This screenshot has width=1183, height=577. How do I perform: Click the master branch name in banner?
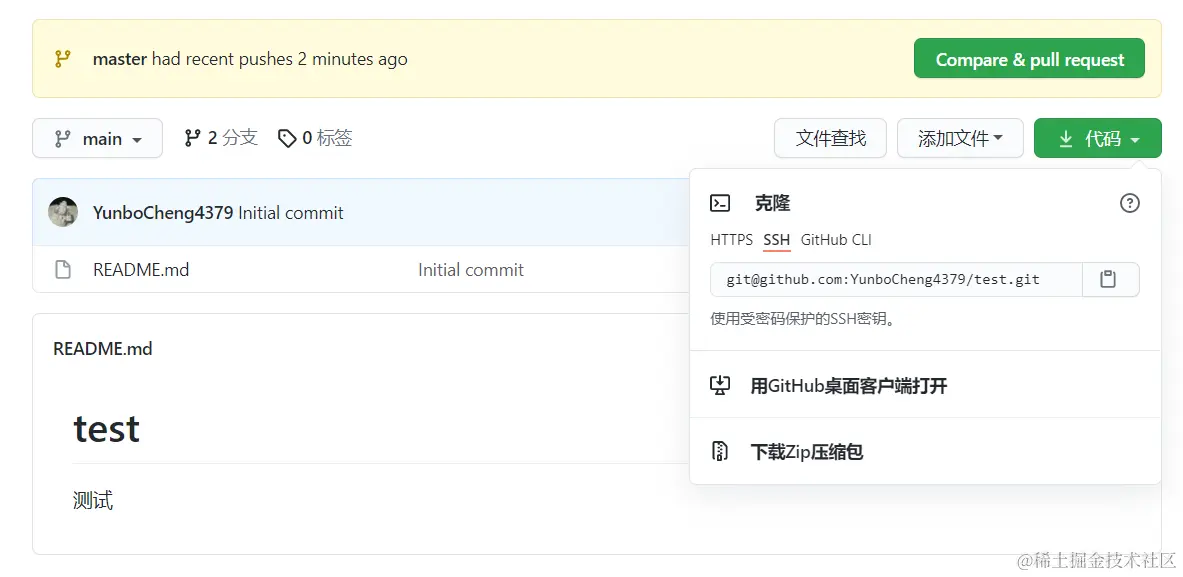(119, 59)
